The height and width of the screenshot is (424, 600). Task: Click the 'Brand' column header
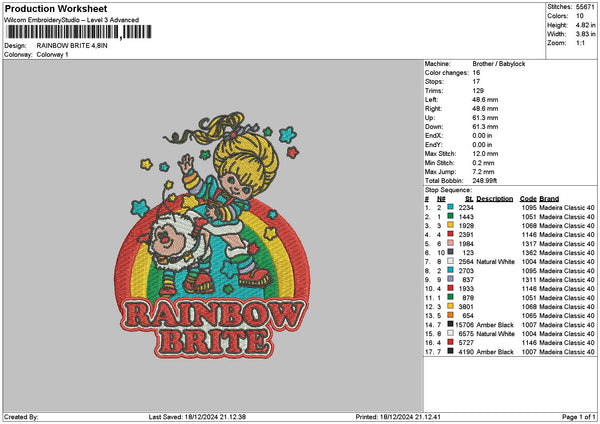pyautogui.click(x=549, y=199)
